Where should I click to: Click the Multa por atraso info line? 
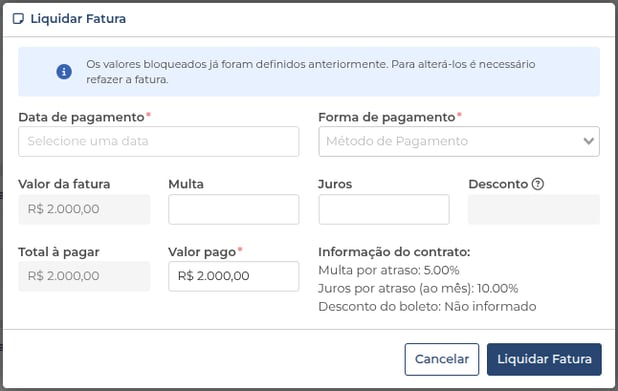pos(389,270)
